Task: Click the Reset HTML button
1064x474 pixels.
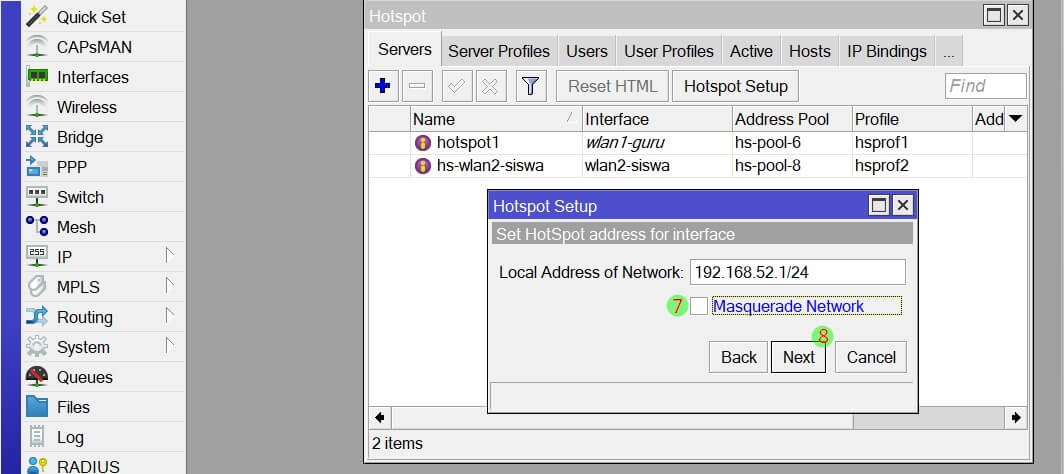Action: (610, 86)
